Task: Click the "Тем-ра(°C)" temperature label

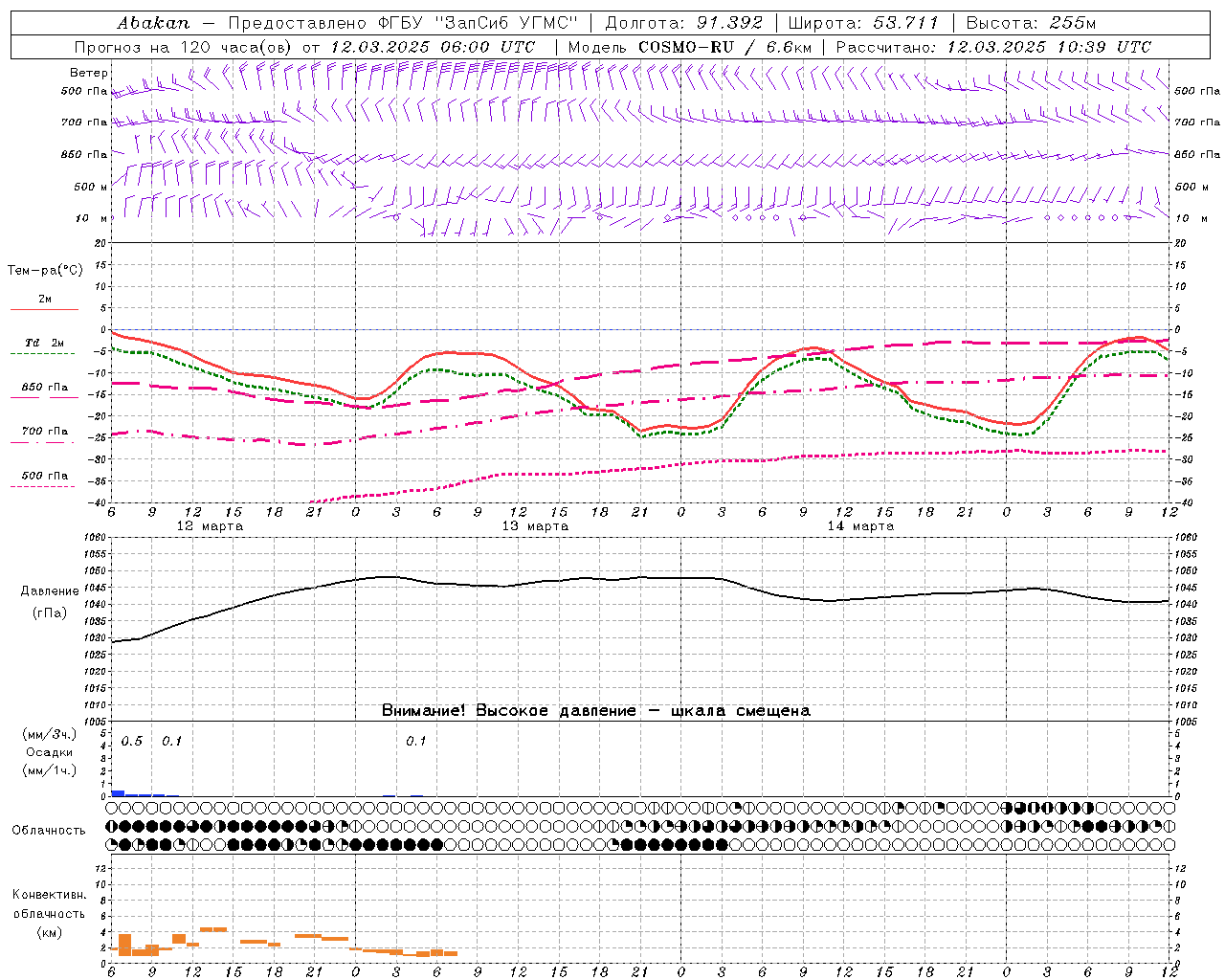Action: (45, 271)
